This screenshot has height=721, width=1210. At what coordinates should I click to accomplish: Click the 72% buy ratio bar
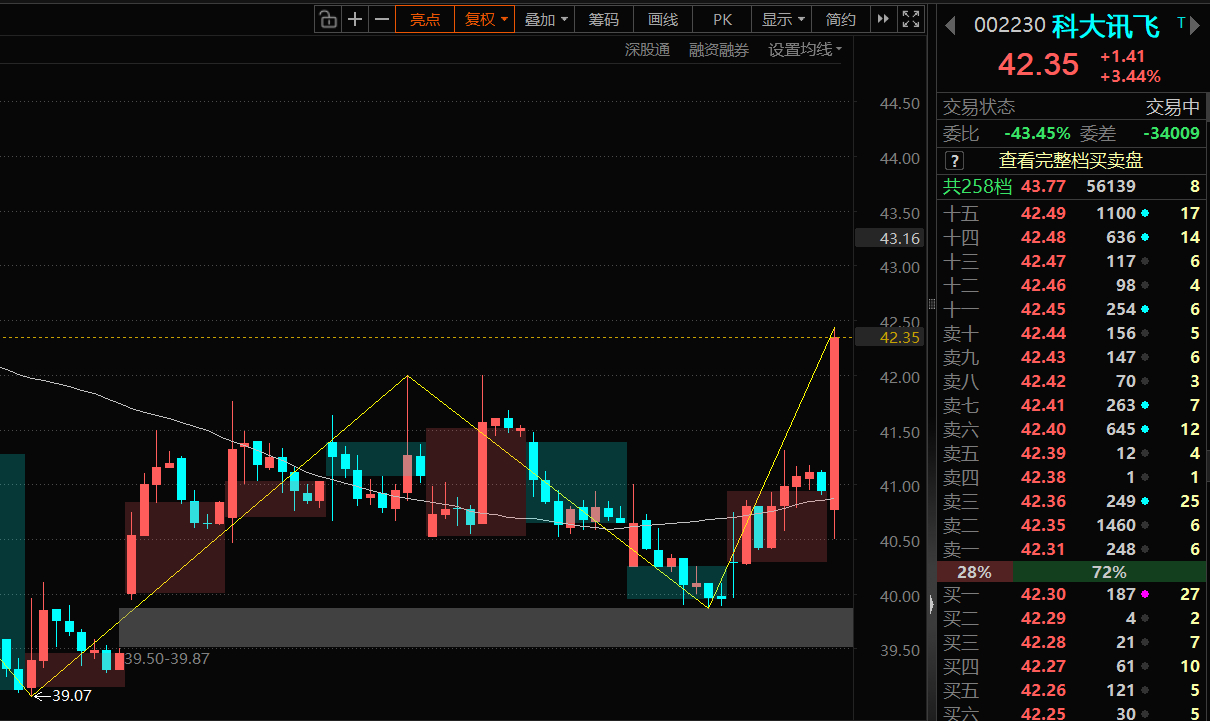pyautogui.click(x=1110, y=572)
